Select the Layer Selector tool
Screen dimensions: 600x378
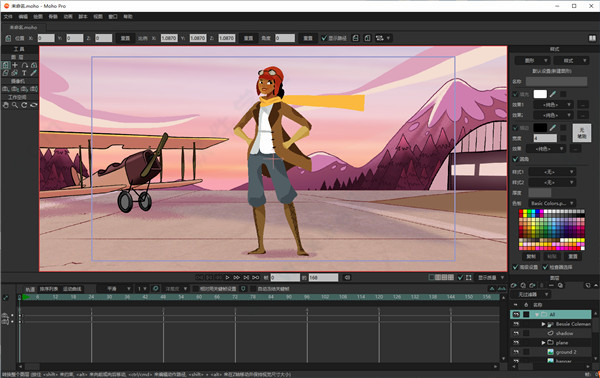click(x=15, y=73)
